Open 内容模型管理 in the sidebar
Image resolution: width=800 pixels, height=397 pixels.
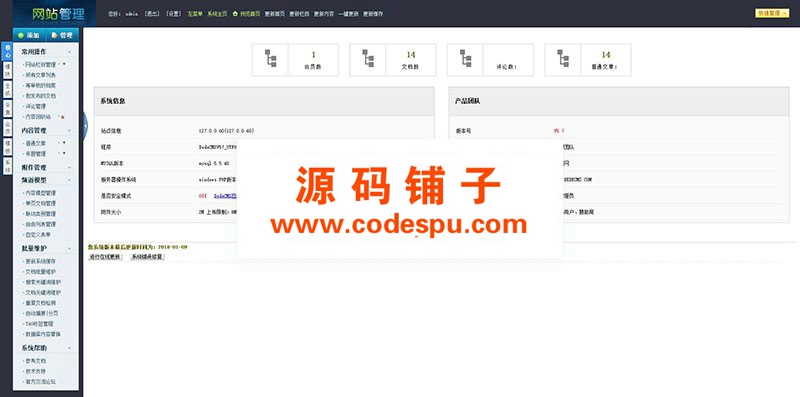click(40, 193)
